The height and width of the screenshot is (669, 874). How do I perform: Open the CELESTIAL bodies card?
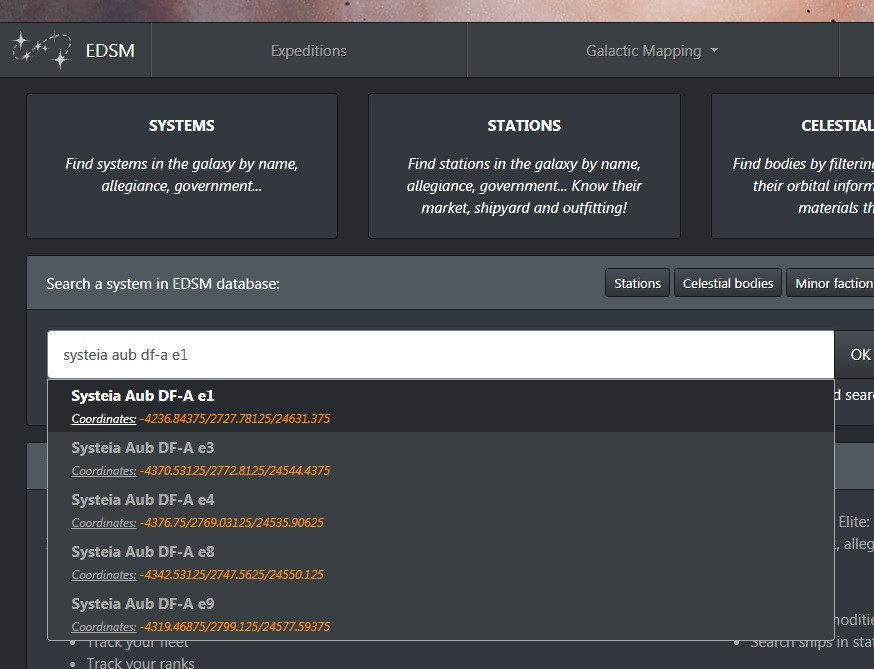tap(793, 166)
